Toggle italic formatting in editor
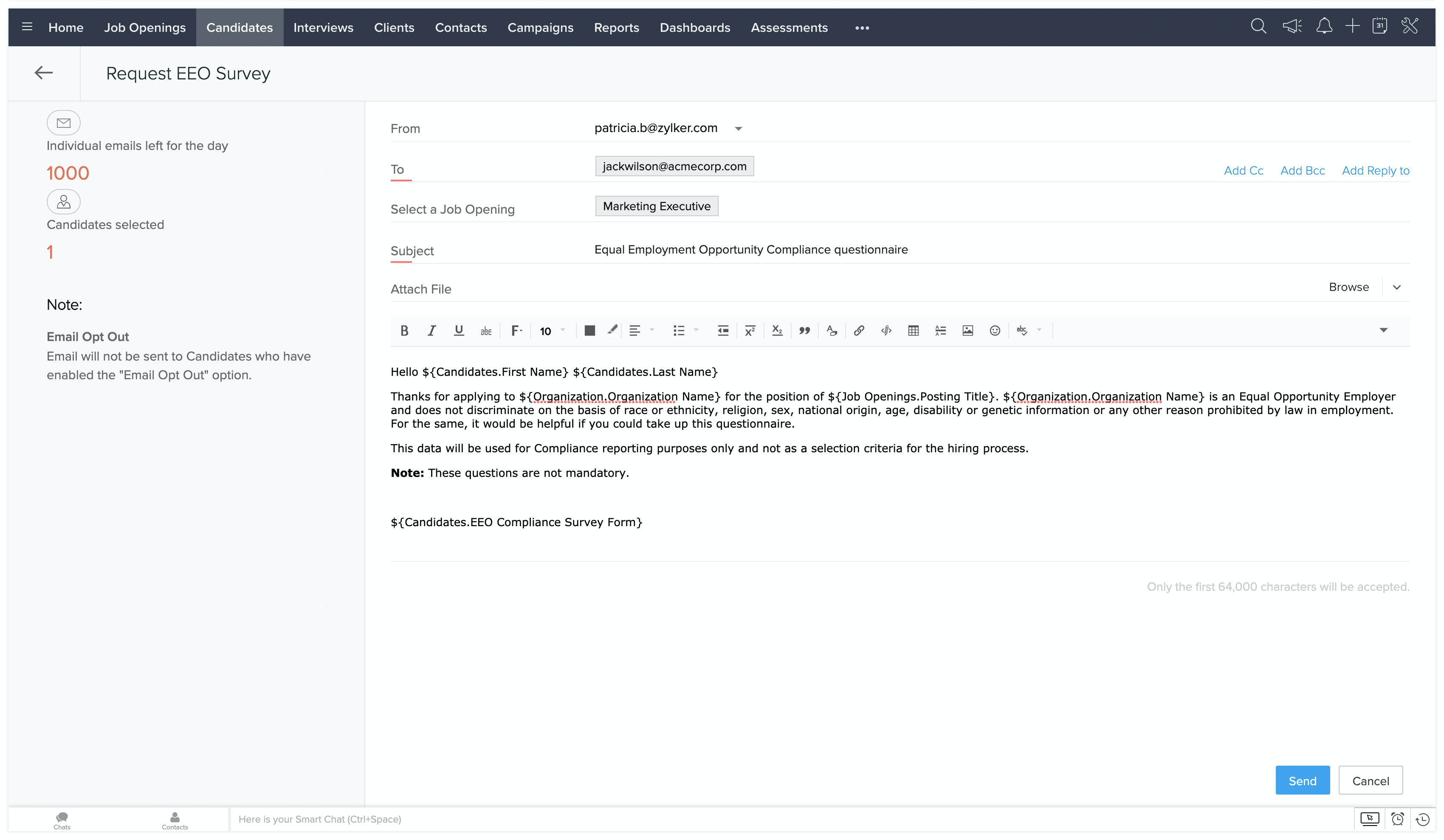The width and height of the screenshot is (1444, 840). 432,331
